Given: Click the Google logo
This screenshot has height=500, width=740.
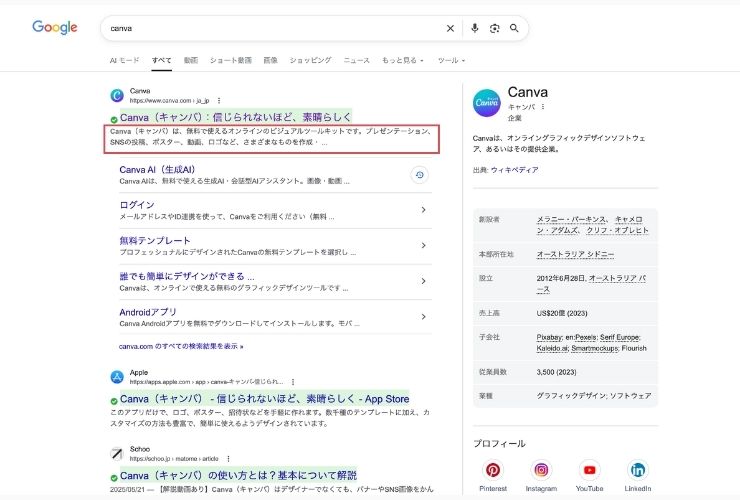Looking at the screenshot, I should [x=54, y=28].
